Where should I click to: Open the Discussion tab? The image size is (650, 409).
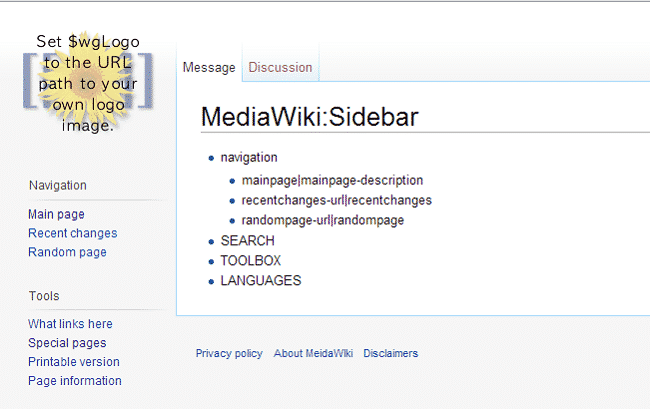point(280,68)
